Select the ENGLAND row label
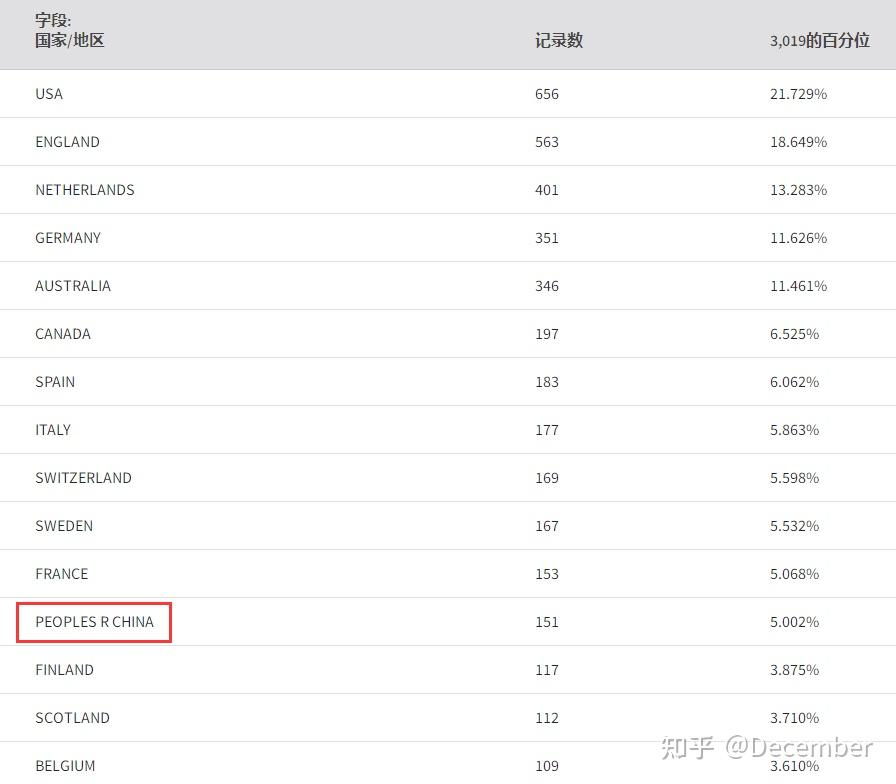The height and width of the screenshot is (784, 896). [67, 142]
